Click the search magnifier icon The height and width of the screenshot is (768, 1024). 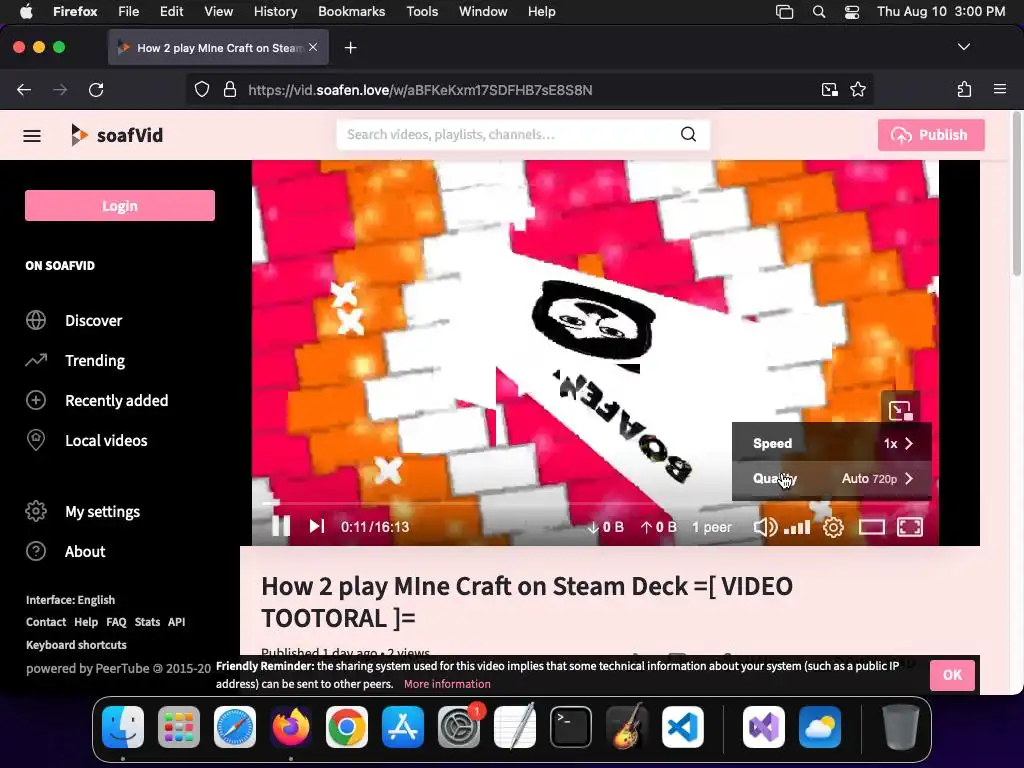click(688, 135)
